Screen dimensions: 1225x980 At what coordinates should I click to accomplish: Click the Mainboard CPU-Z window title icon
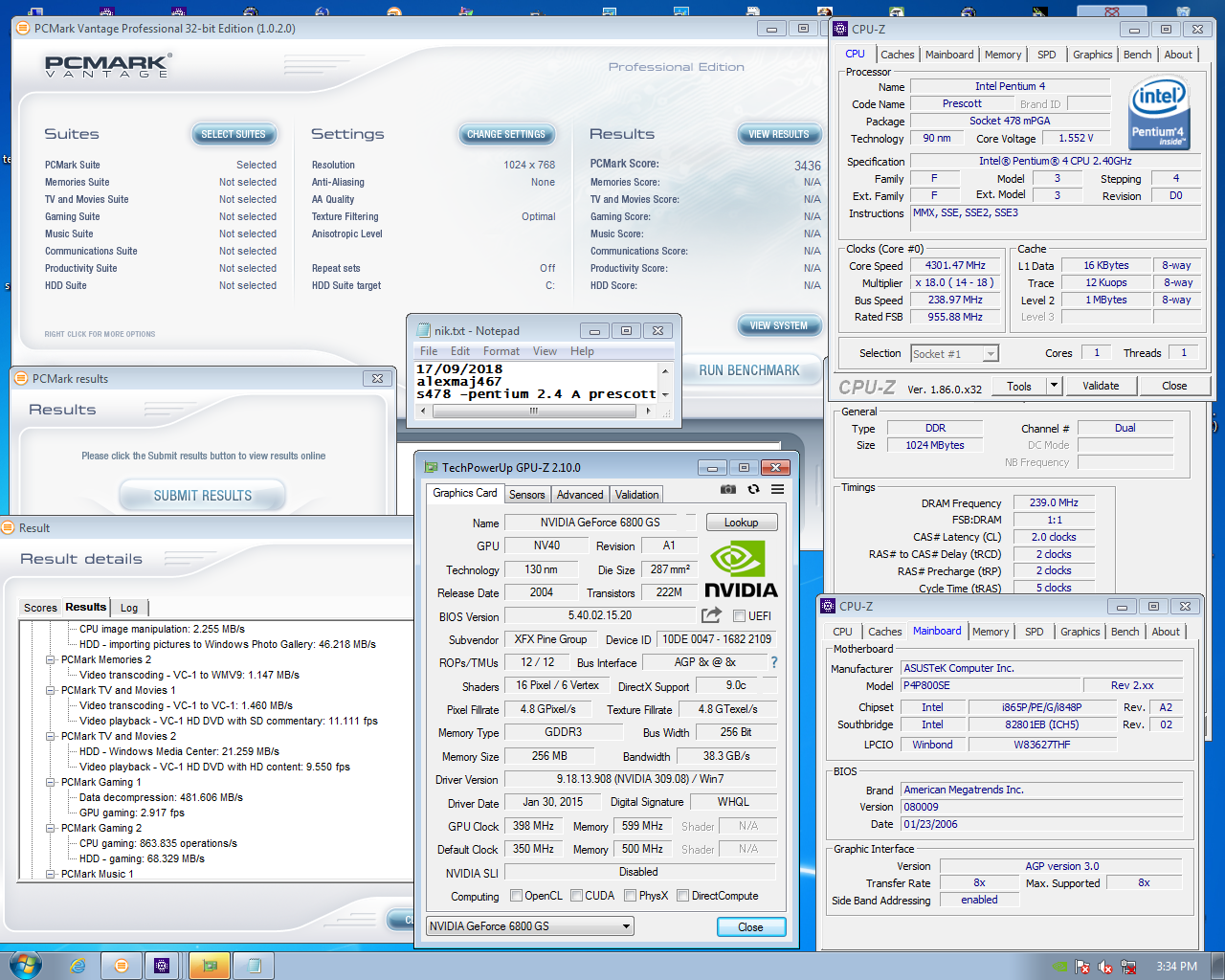coord(828,607)
